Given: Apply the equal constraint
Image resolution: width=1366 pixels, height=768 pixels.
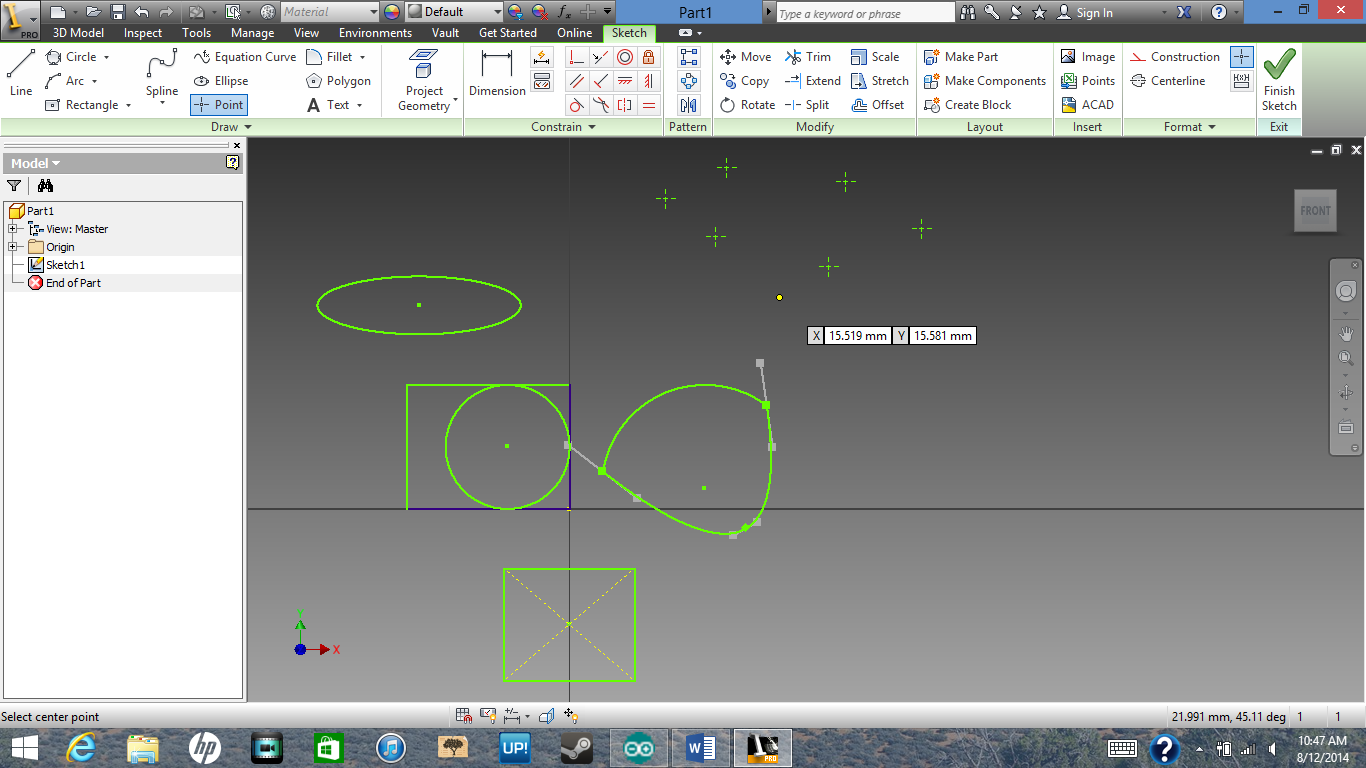Looking at the screenshot, I should tap(649, 105).
